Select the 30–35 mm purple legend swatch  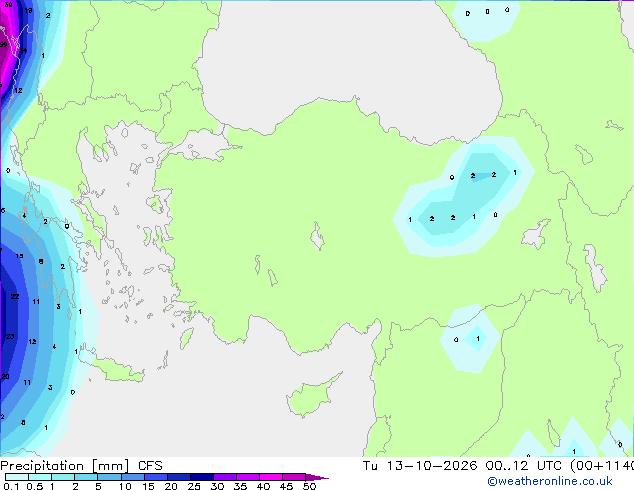pos(224,477)
